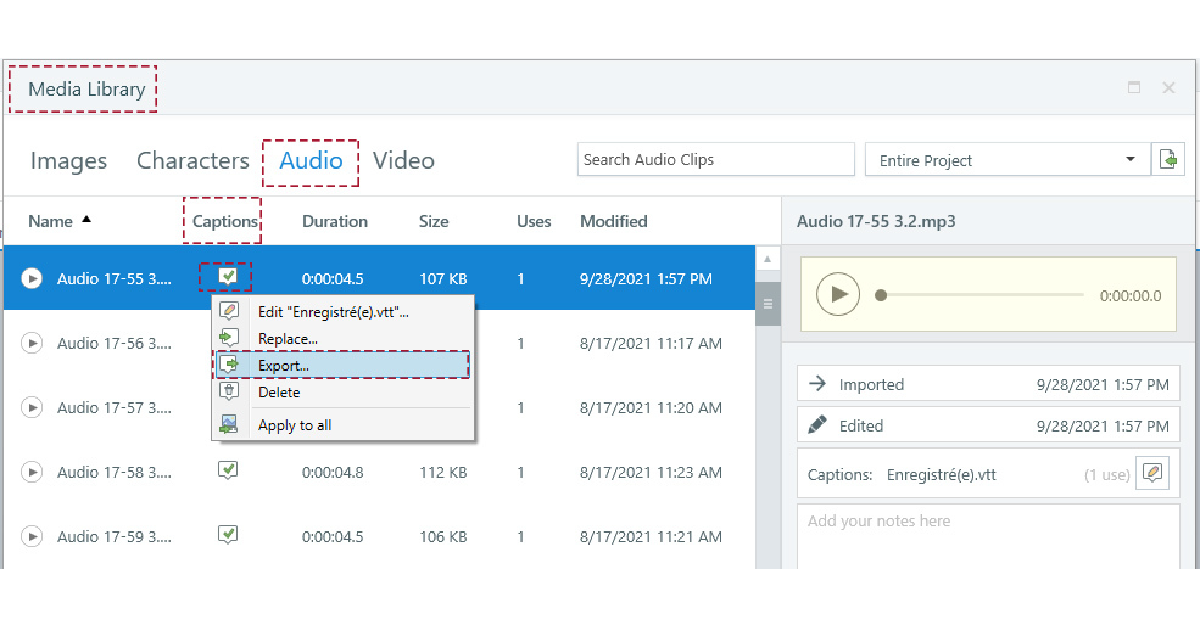This screenshot has height=627, width=1200.
Task: Sort by the Captions column header
Action: click(x=225, y=221)
